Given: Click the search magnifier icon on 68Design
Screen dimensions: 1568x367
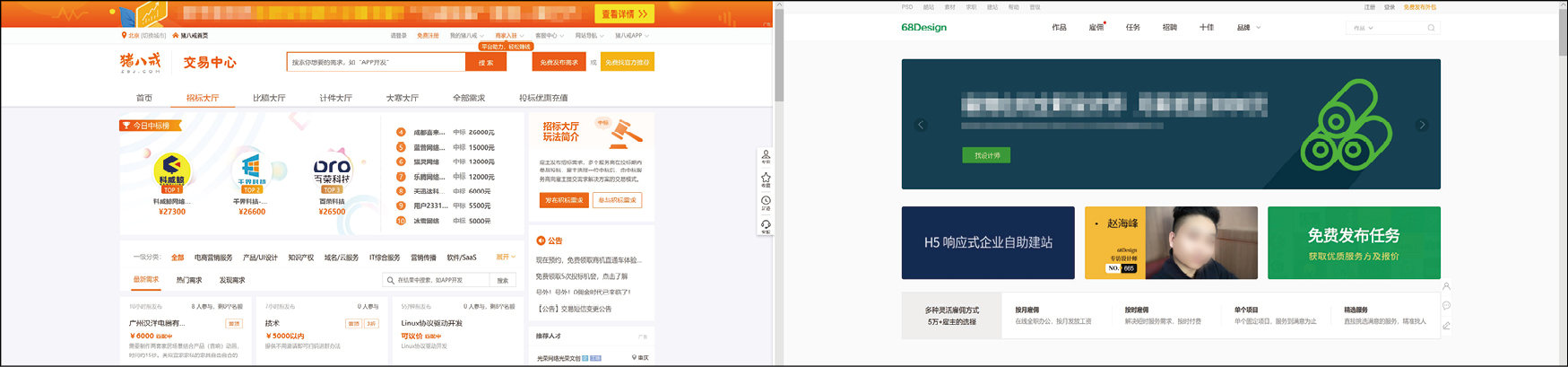Looking at the screenshot, I should (x=1431, y=28).
